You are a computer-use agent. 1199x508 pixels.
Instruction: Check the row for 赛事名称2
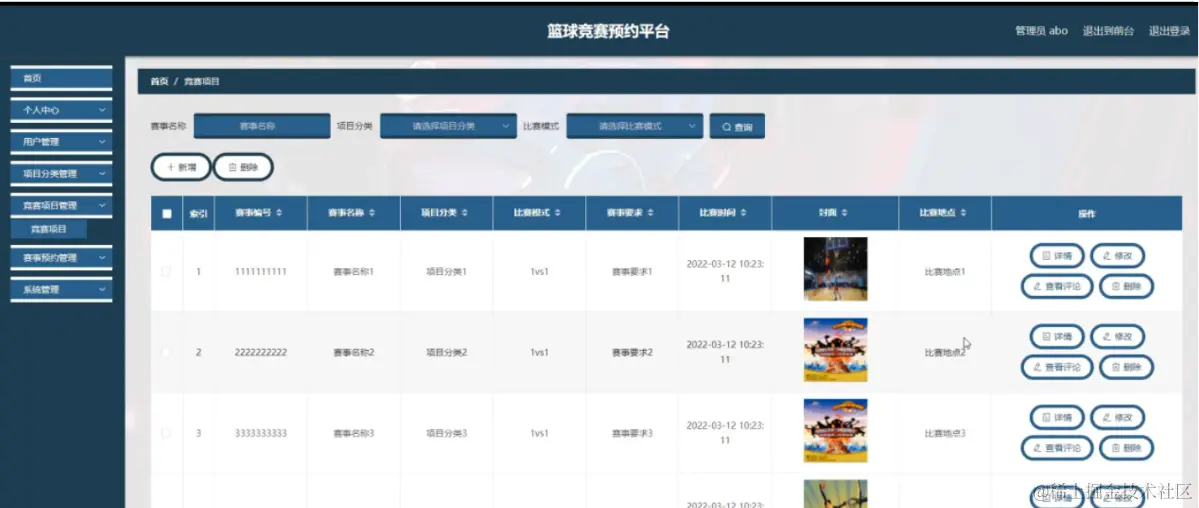166,353
